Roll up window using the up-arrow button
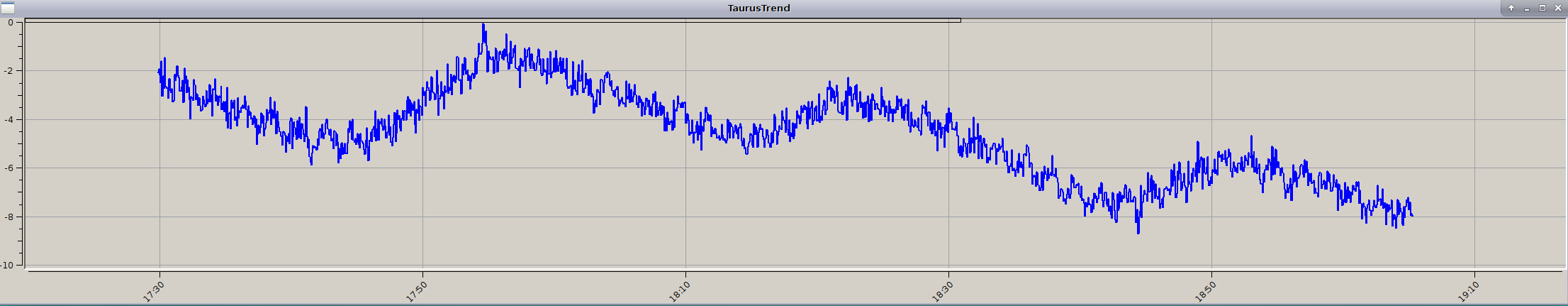Viewport: 1568px width, 306px height. 1511,9
